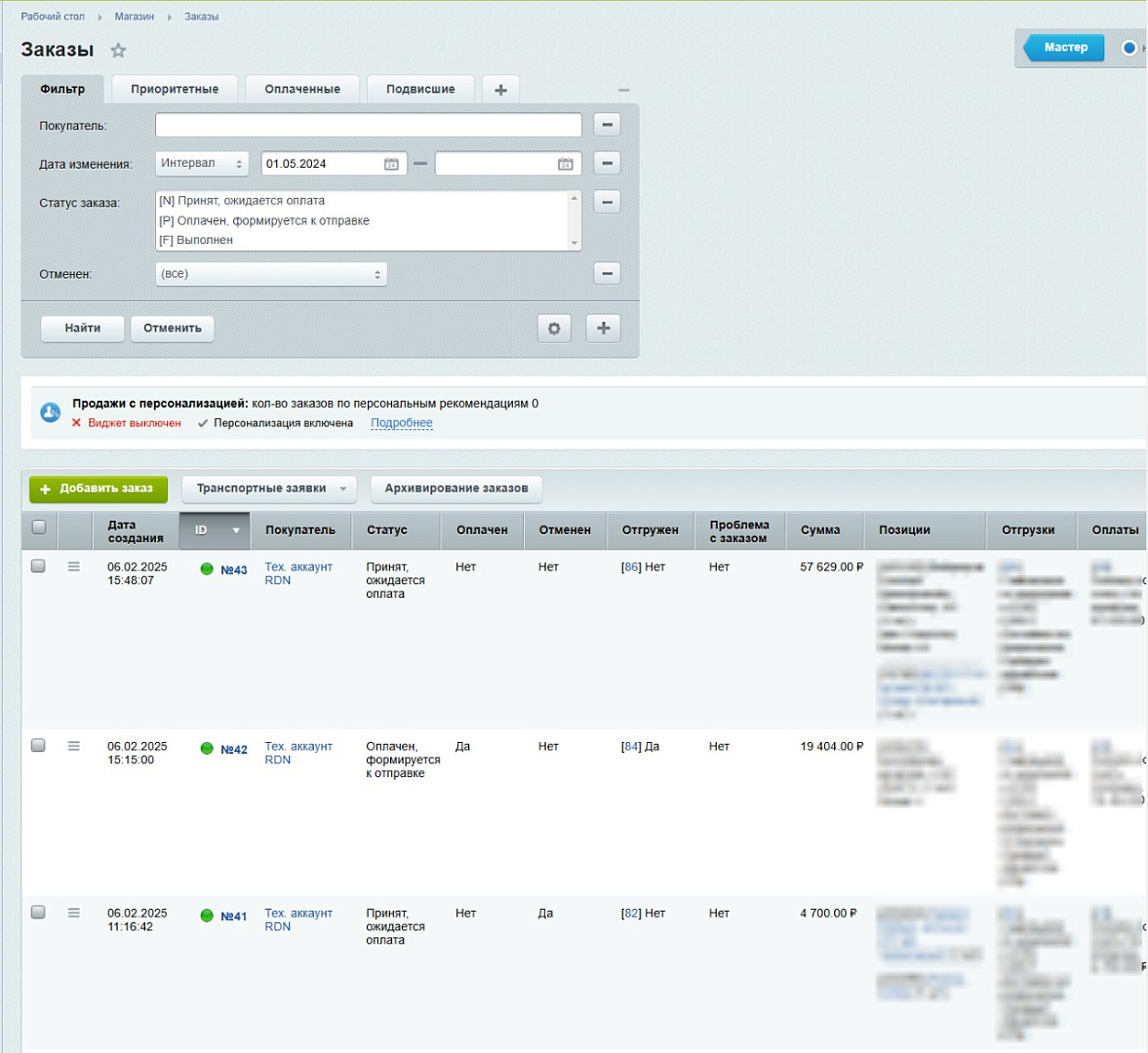Remove the Покупатель filter field
This screenshot has width=1148, height=1053.
coord(607,125)
